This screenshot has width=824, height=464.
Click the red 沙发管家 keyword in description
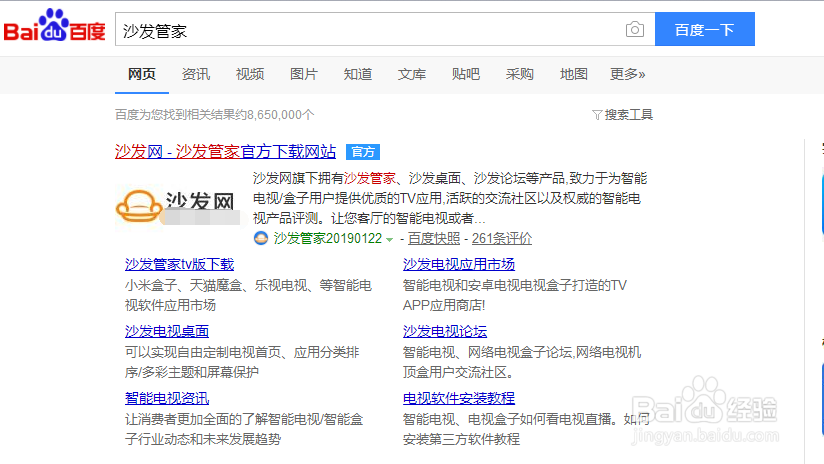click(370, 179)
